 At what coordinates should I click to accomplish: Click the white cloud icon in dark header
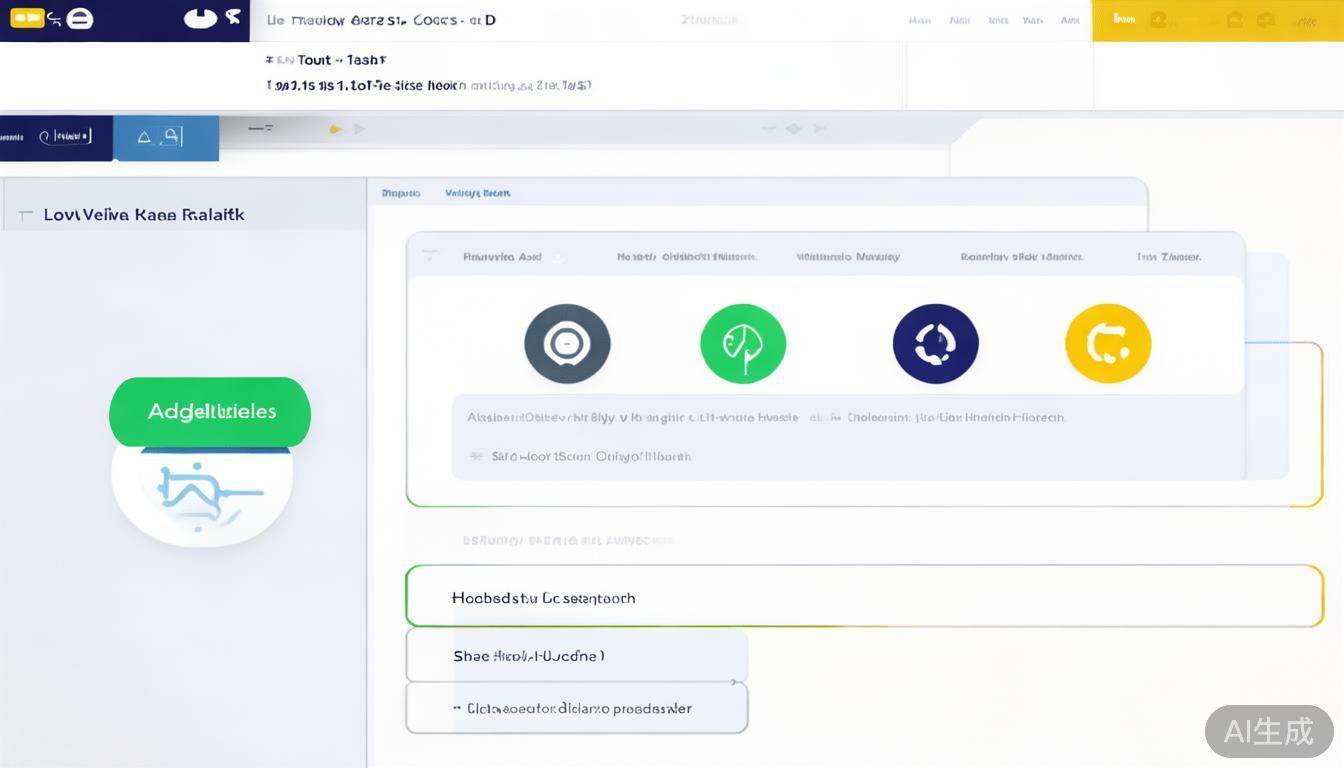(200, 18)
